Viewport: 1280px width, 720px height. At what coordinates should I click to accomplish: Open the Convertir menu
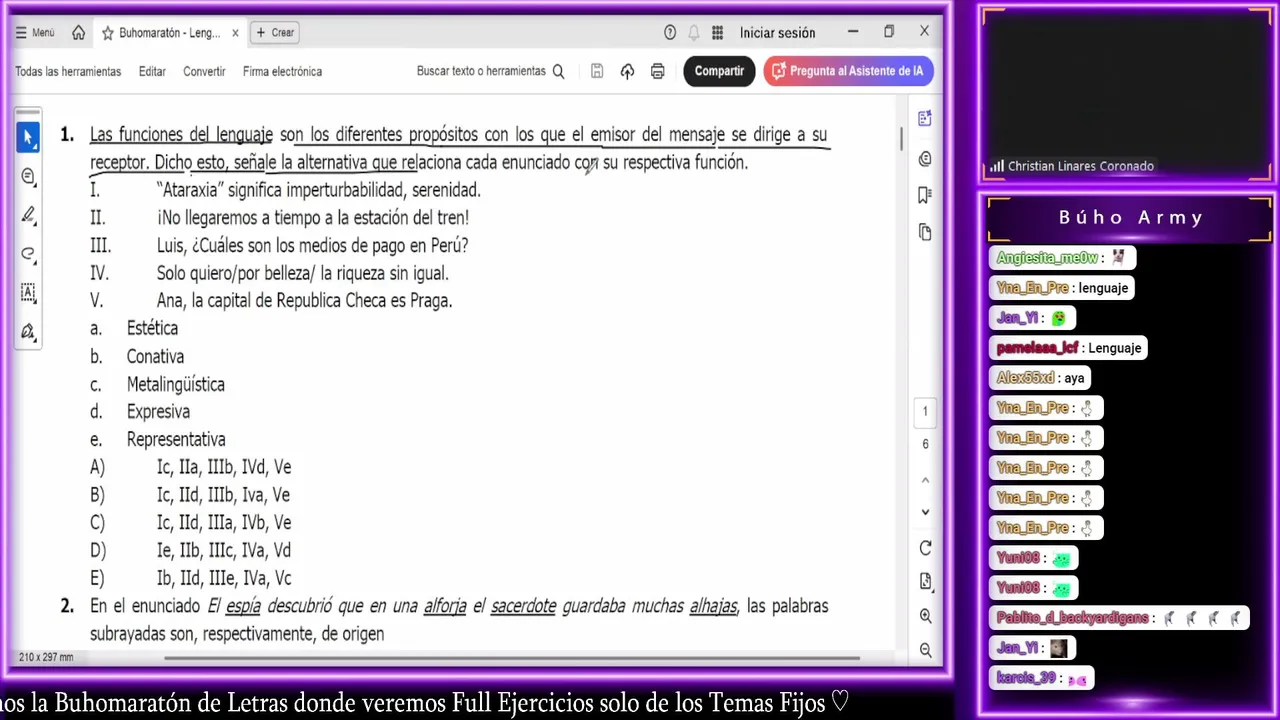[204, 71]
